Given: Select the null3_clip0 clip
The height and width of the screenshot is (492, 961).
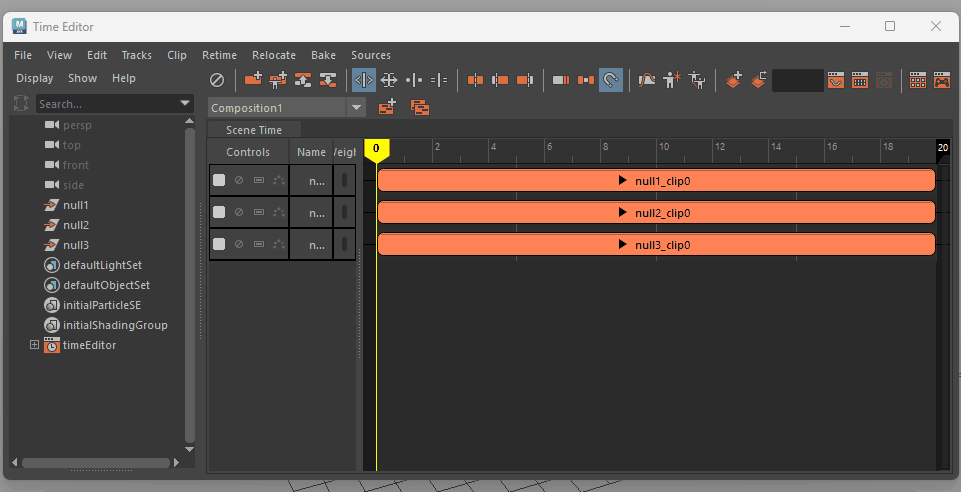Looking at the screenshot, I should (x=656, y=244).
